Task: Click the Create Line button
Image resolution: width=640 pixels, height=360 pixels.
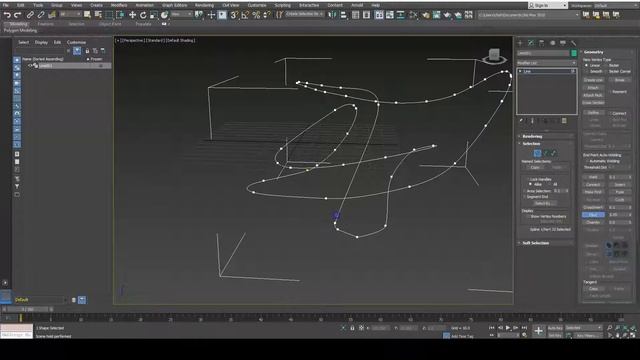Action: (593, 80)
